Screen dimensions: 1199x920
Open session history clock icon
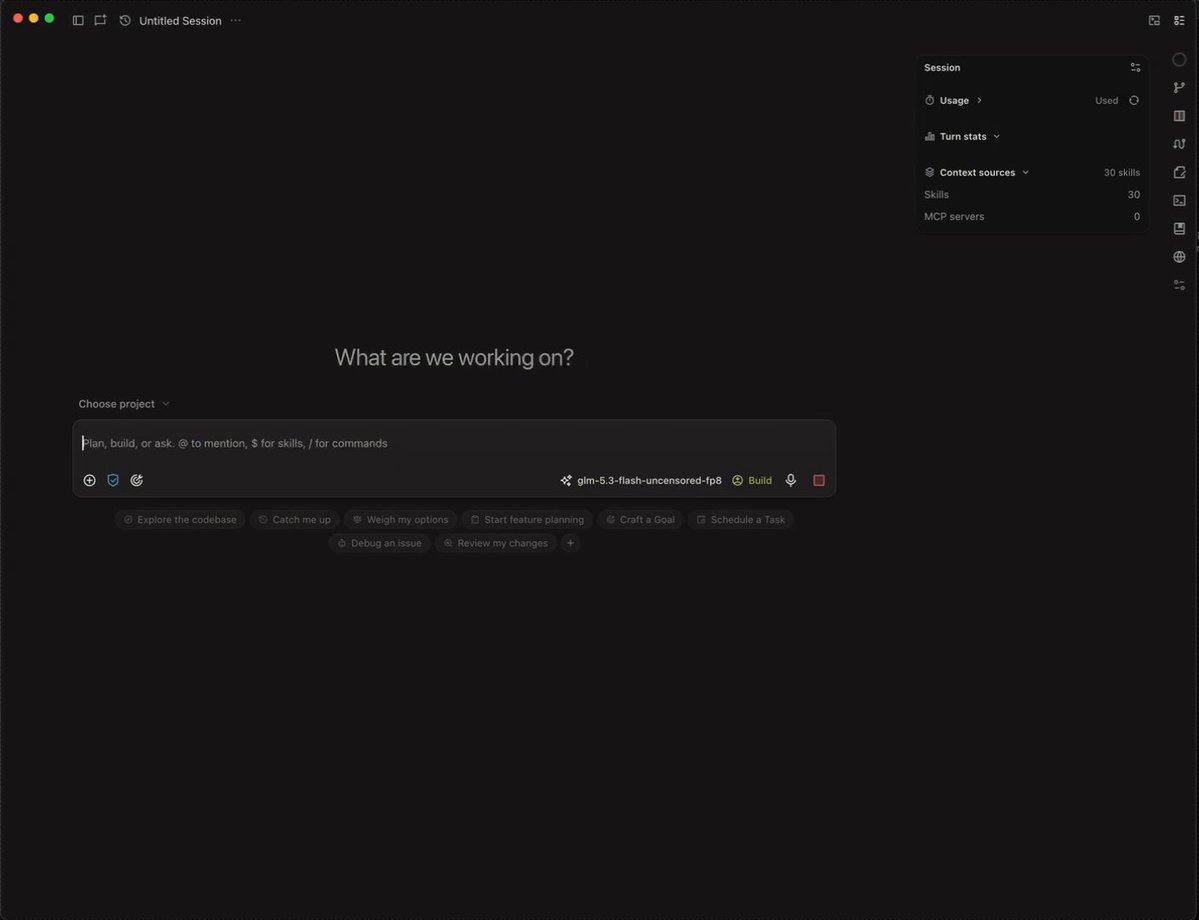(125, 21)
